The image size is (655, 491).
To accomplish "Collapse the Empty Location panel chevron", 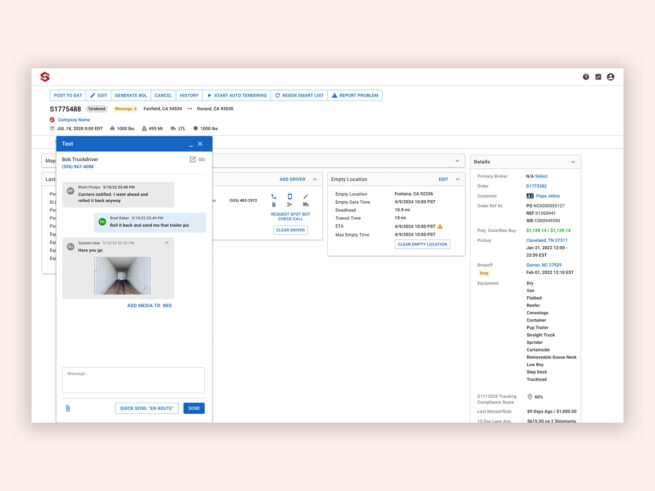I will [x=458, y=179].
